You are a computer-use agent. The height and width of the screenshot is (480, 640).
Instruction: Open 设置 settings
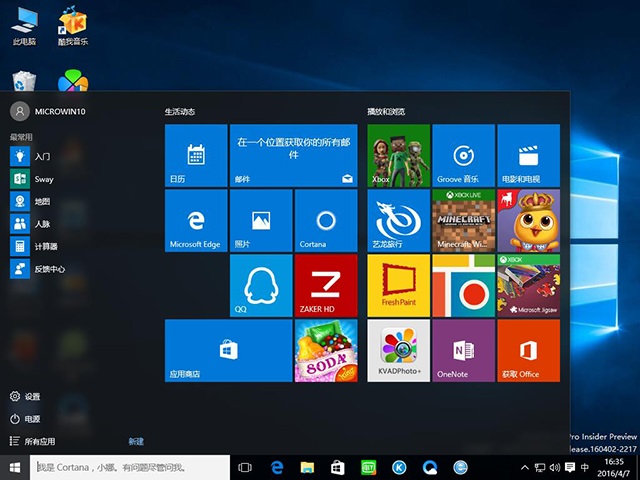32,397
